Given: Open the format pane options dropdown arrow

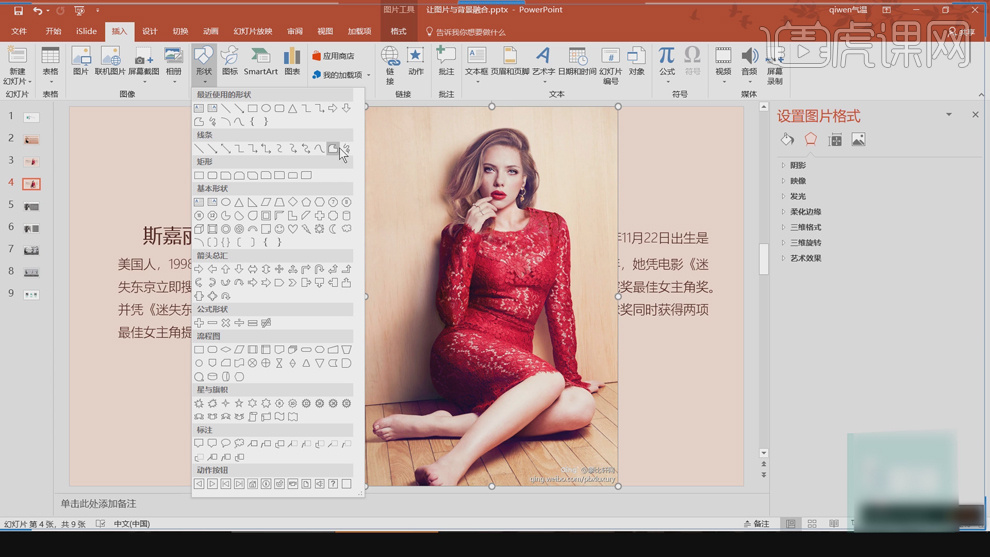Looking at the screenshot, I should (949, 115).
